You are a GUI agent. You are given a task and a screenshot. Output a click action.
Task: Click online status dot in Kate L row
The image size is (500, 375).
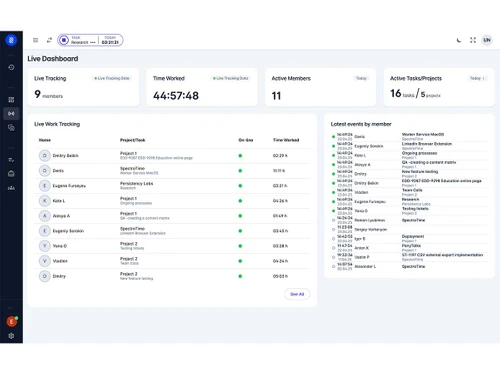[240, 201]
